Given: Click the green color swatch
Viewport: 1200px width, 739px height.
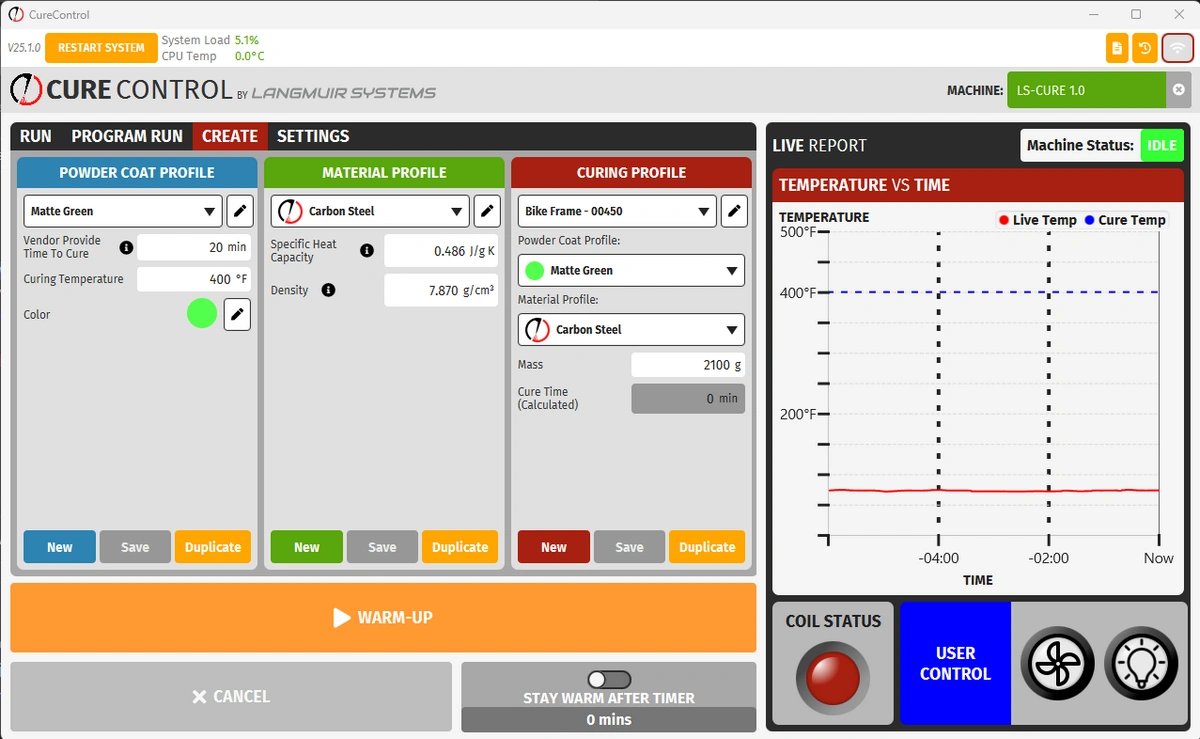Looking at the screenshot, I should (x=202, y=314).
